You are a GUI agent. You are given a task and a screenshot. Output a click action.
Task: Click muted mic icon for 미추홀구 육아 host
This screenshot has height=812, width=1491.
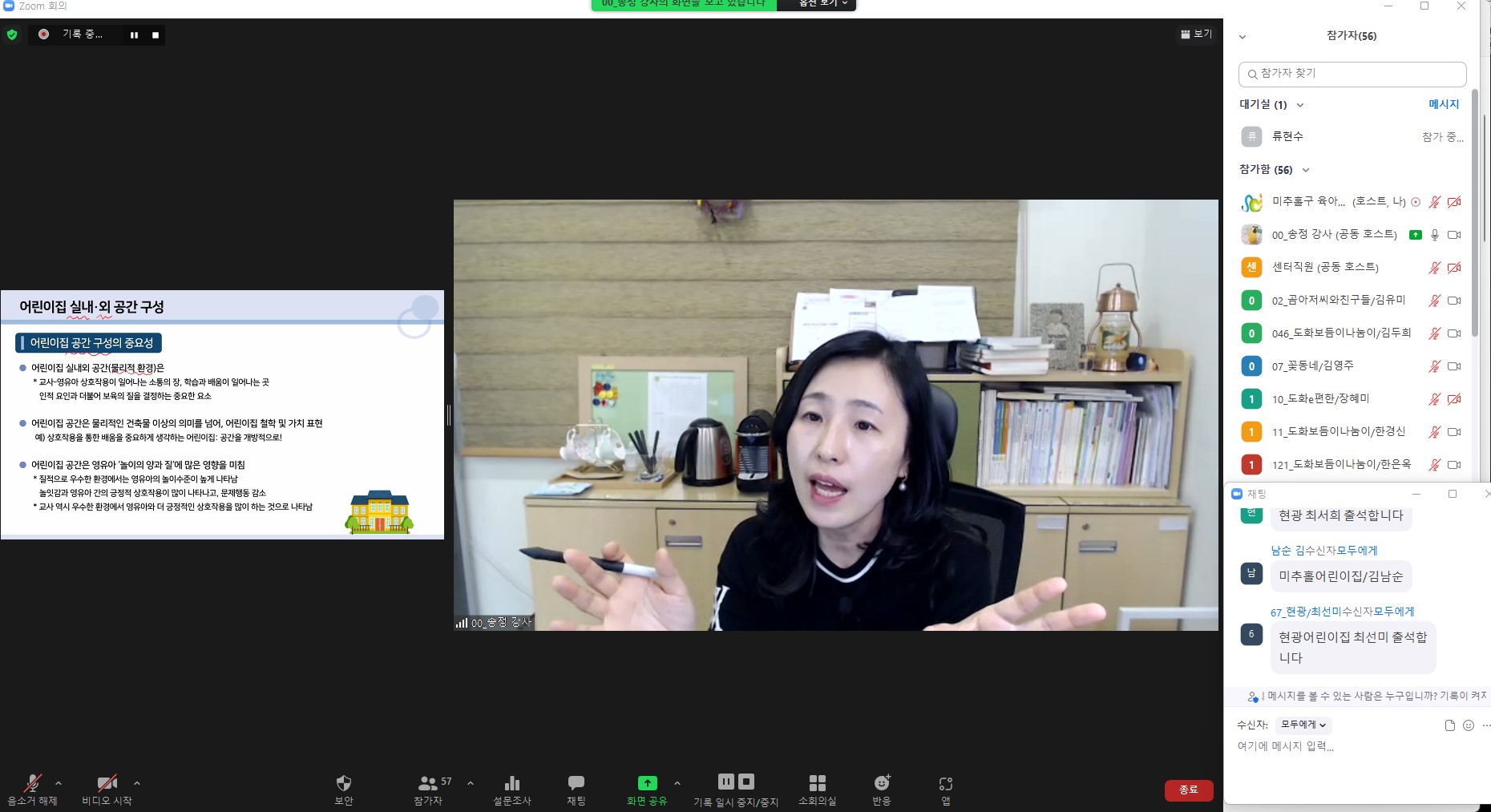[x=1435, y=202]
